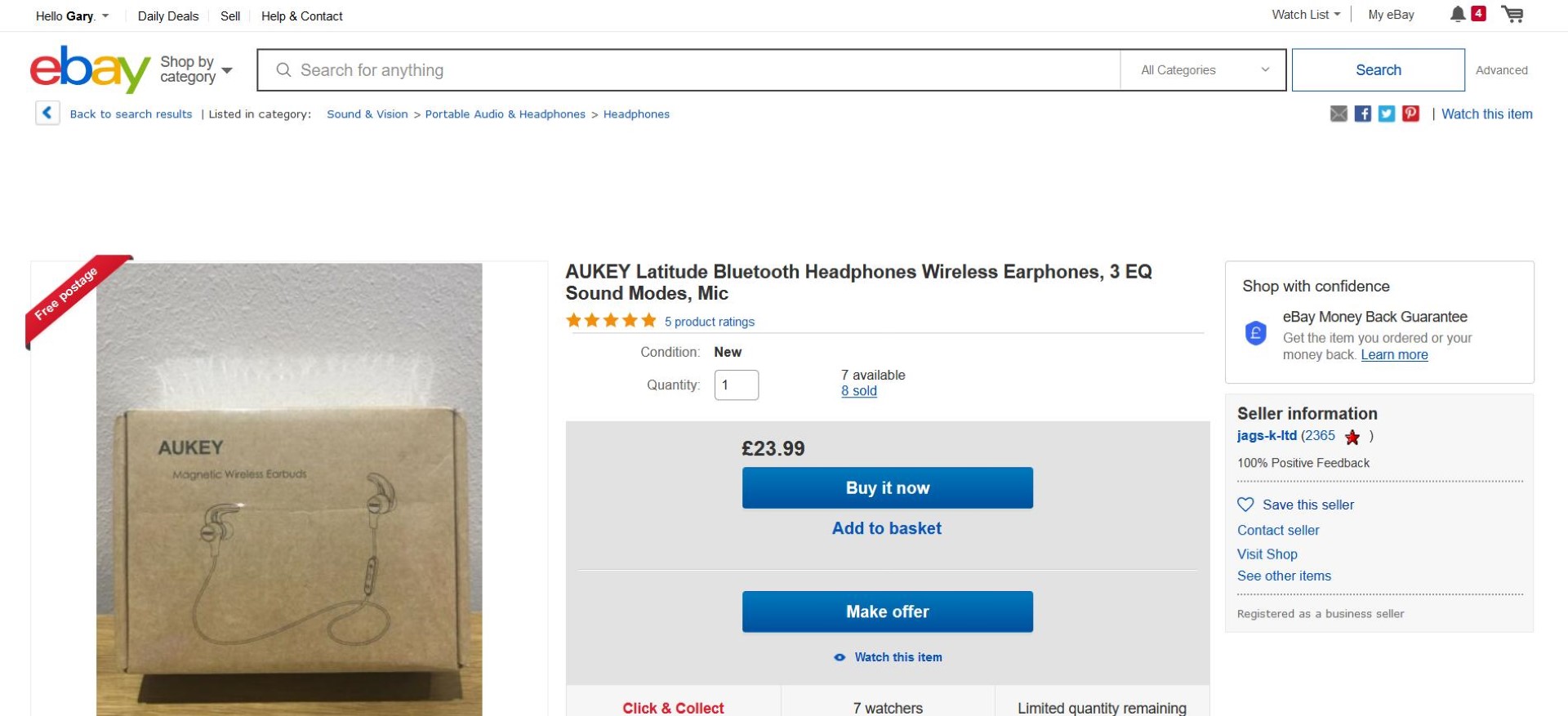Share listing via email envelope icon

[x=1339, y=114]
